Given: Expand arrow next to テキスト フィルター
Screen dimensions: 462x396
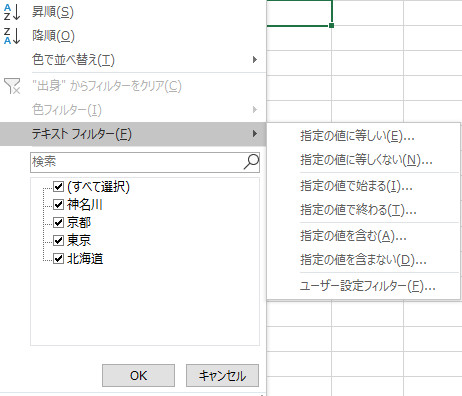Looking at the screenshot, I should tap(255, 134).
